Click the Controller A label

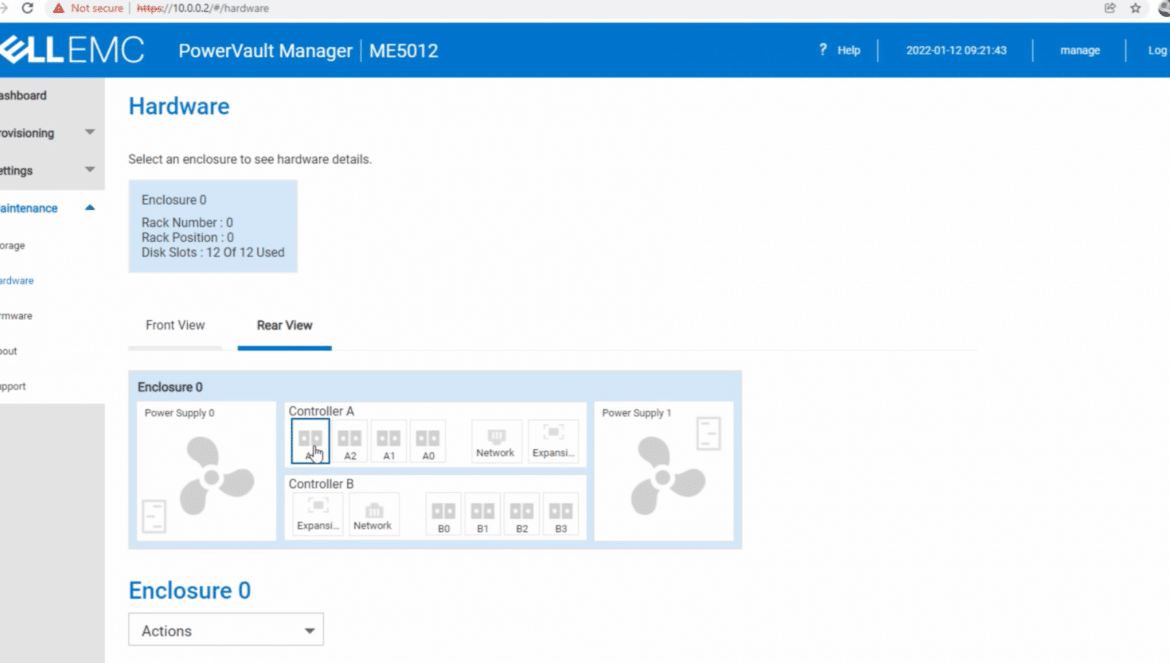321,411
